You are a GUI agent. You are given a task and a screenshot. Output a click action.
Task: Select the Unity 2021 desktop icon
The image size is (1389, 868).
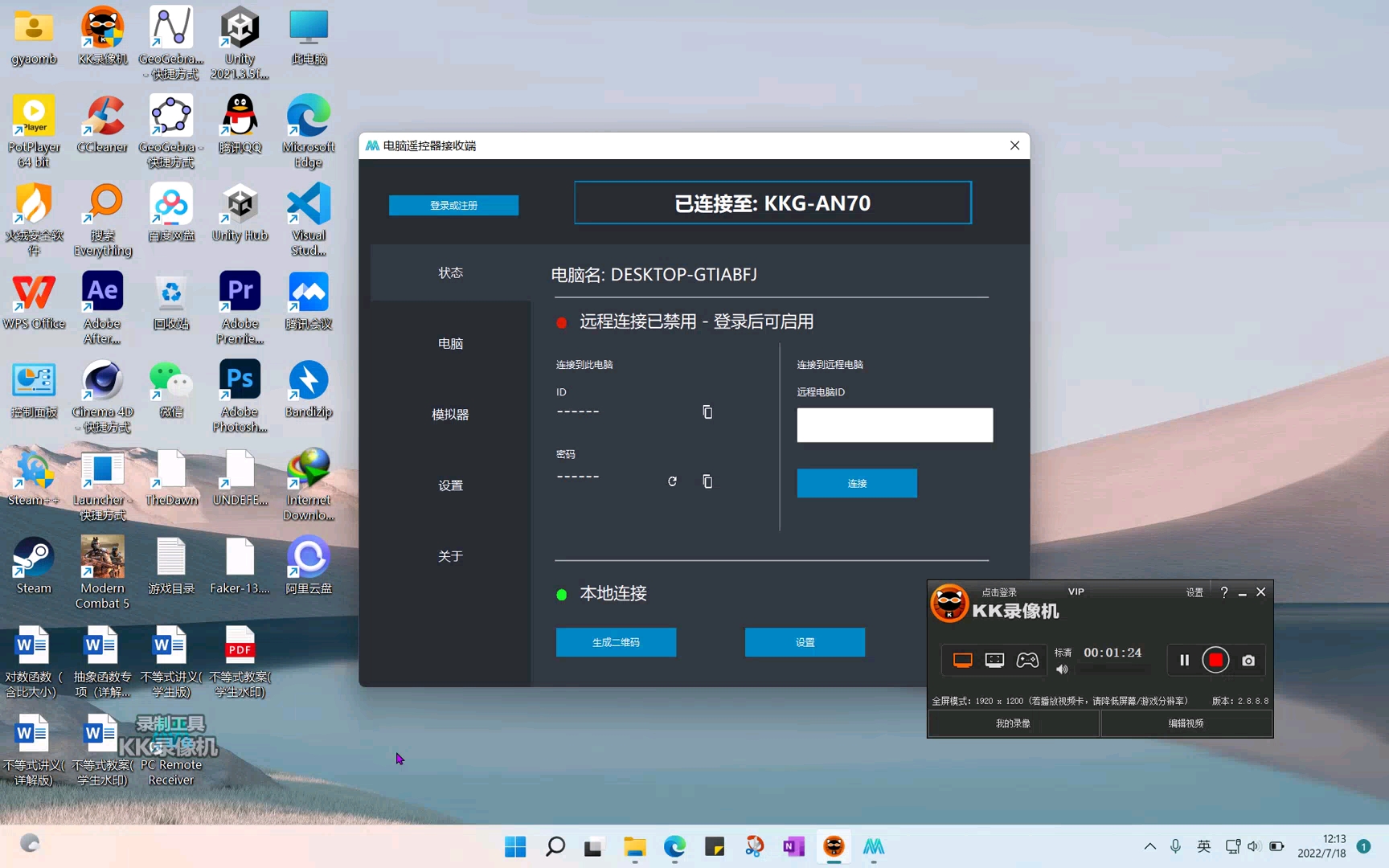(x=240, y=43)
